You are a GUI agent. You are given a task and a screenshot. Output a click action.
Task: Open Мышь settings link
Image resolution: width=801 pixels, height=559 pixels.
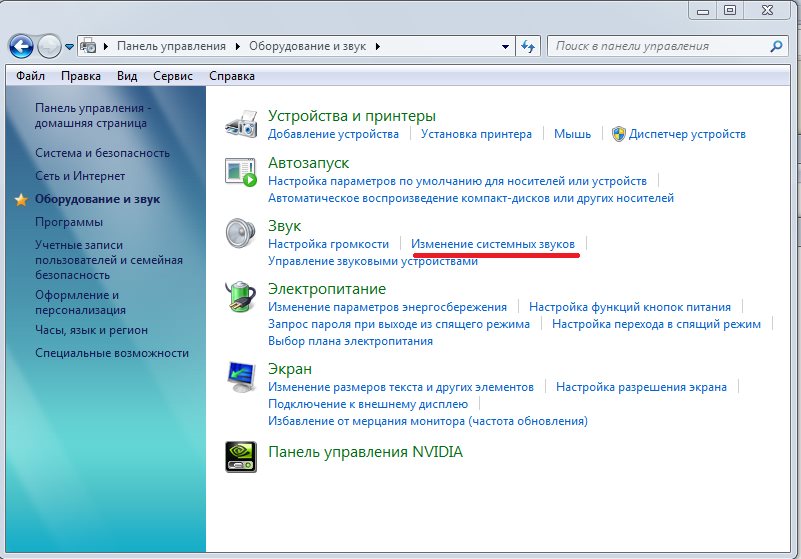(572, 134)
